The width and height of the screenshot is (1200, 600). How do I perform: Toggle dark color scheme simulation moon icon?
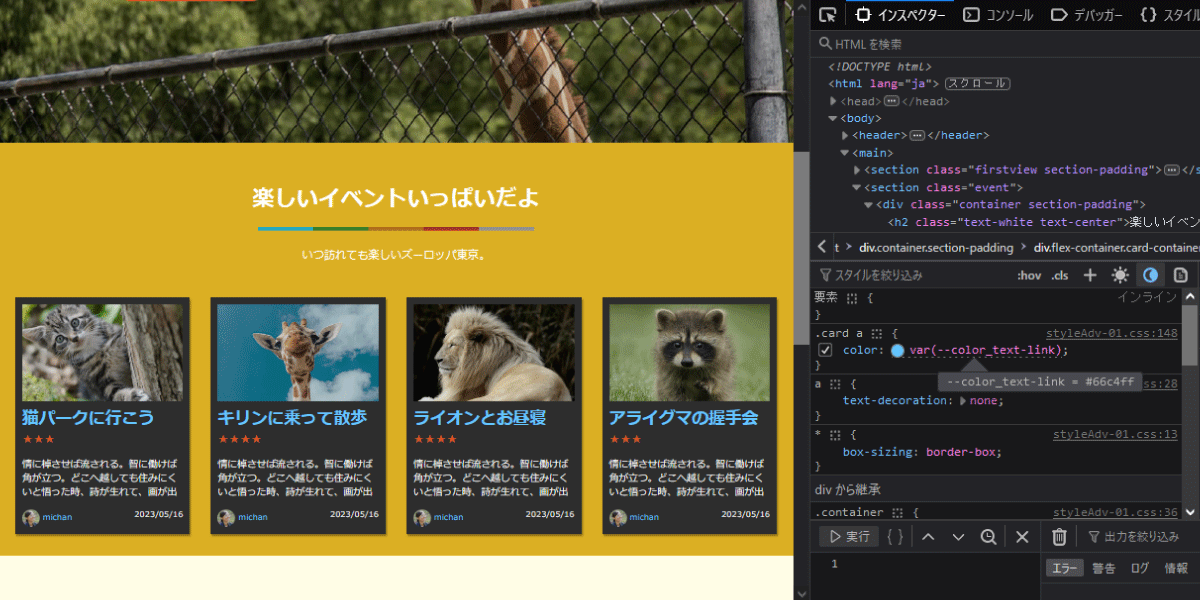point(1150,275)
